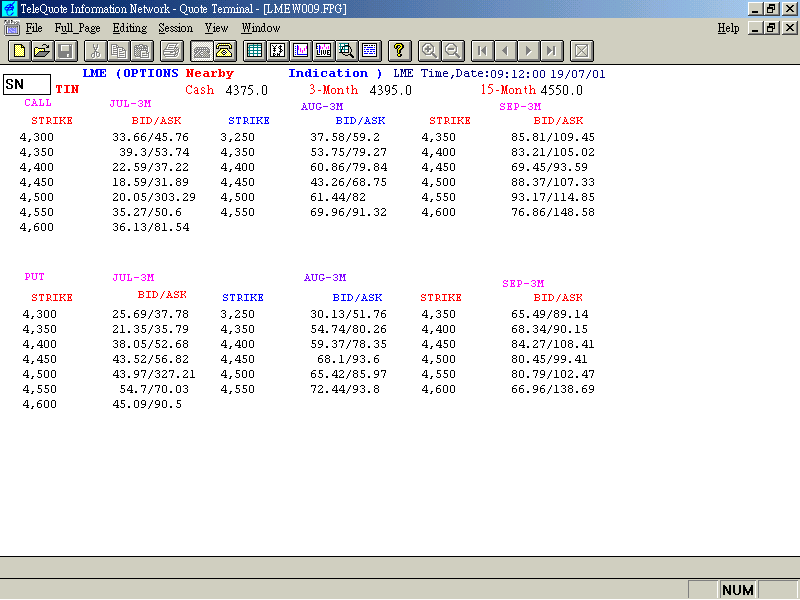Cut selection with the scissors icon
The width and height of the screenshot is (800, 600).
(x=95, y=51)
